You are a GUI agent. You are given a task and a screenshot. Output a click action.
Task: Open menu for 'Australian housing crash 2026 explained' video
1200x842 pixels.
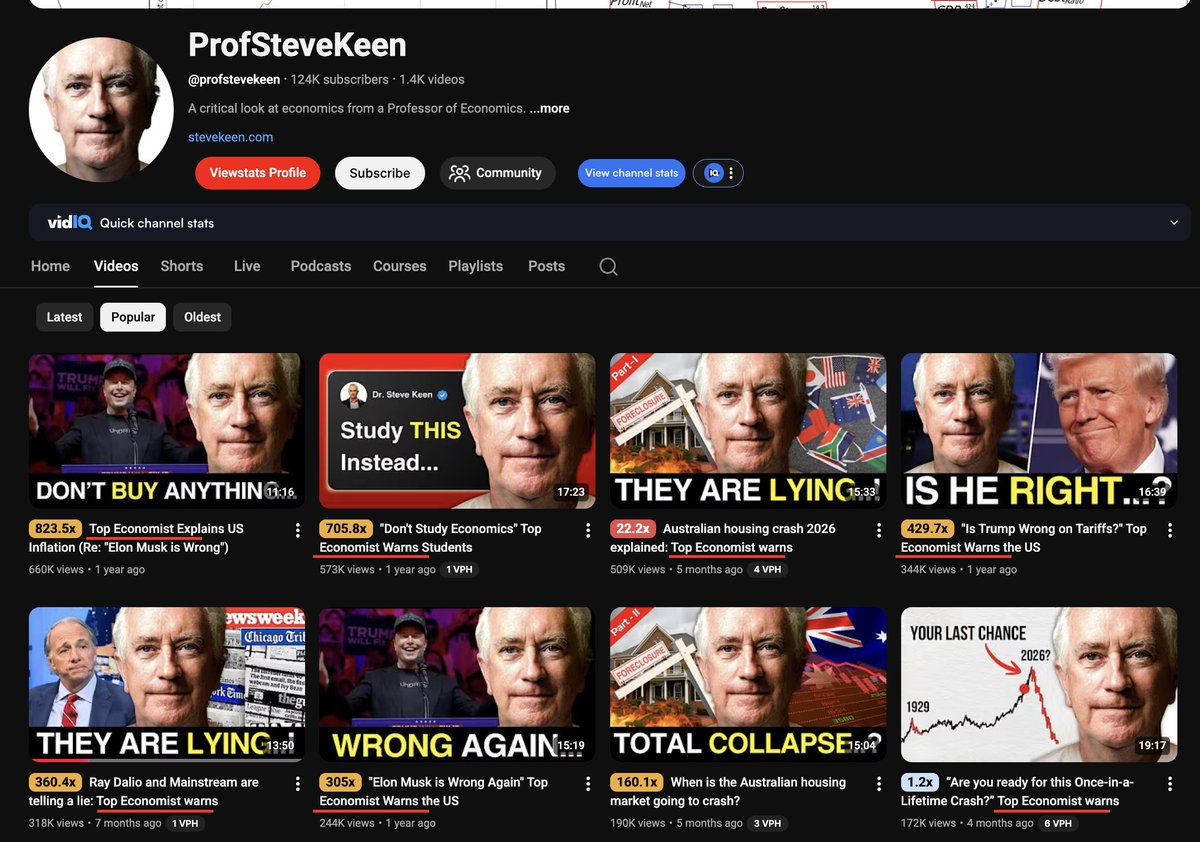(879, 530)
